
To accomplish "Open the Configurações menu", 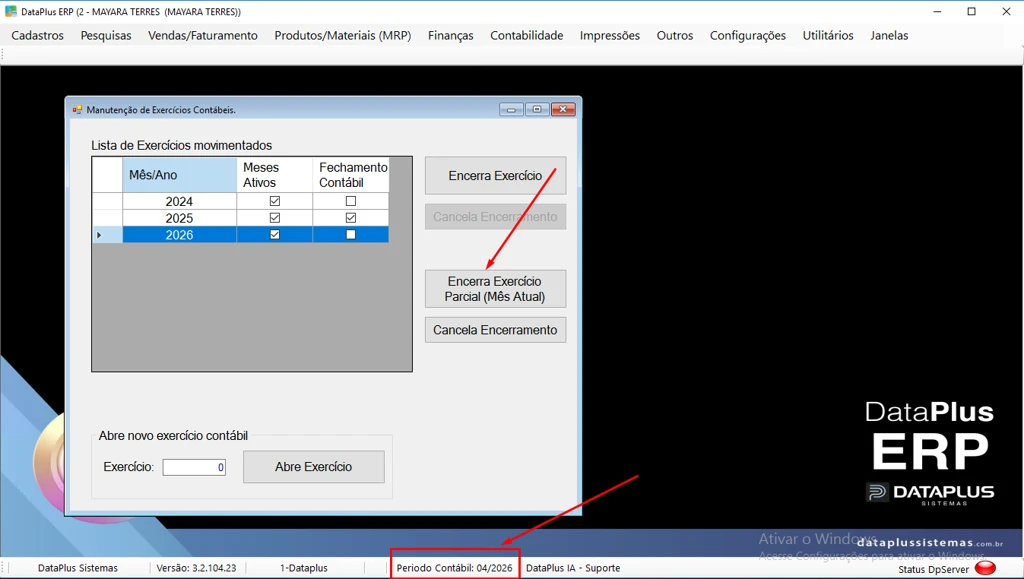I will point(748,35).
